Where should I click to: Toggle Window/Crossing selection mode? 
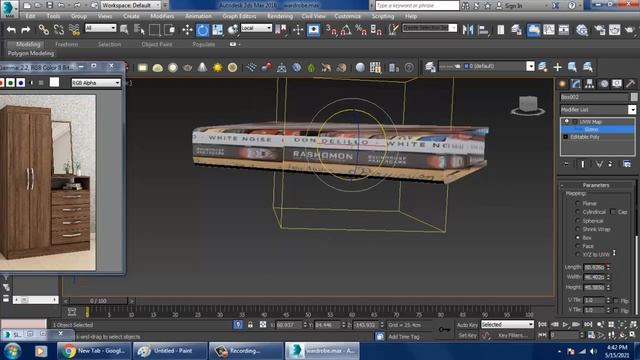click(169, 30)
